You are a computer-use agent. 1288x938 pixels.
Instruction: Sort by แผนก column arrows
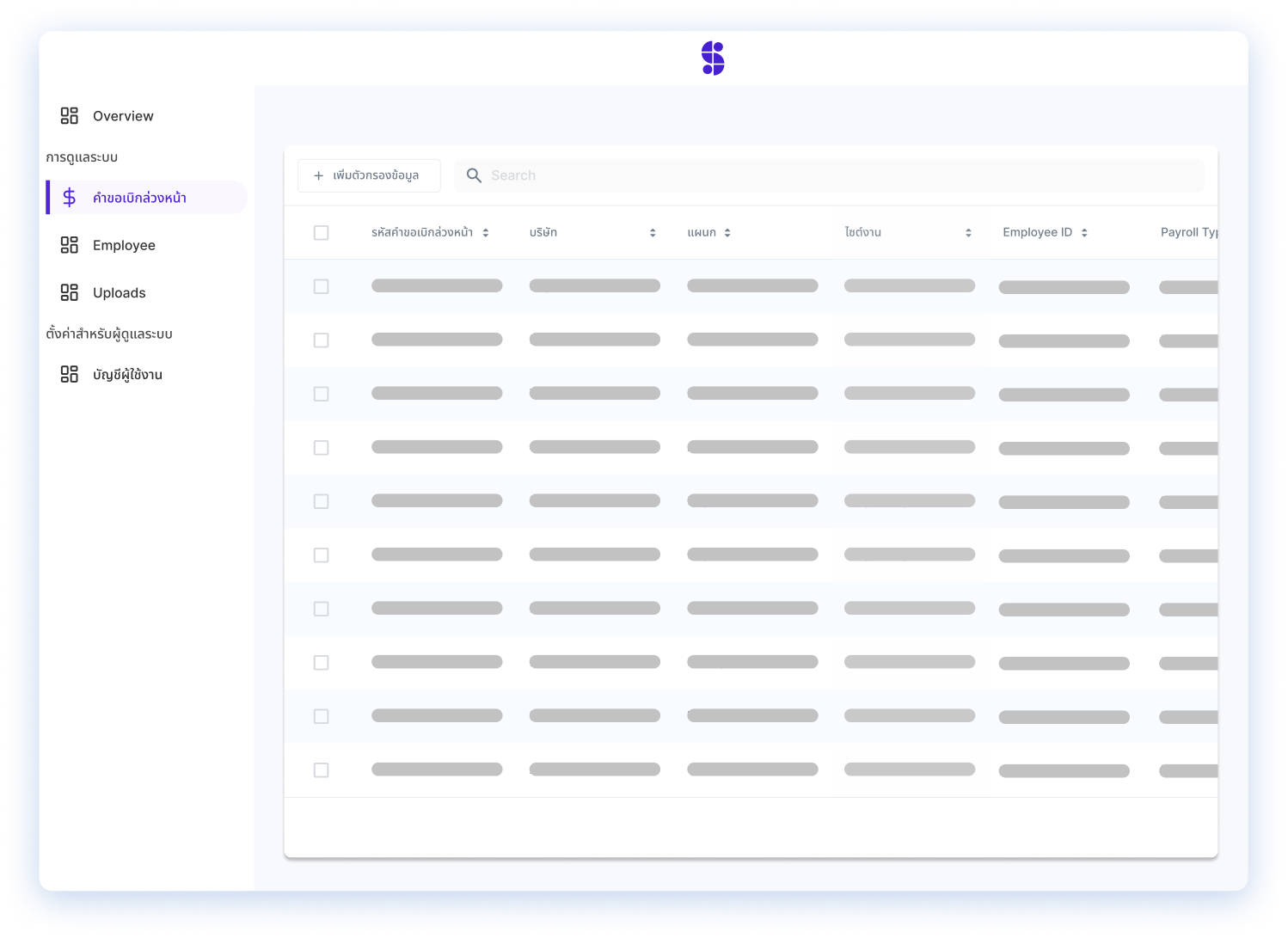[727, 233]
